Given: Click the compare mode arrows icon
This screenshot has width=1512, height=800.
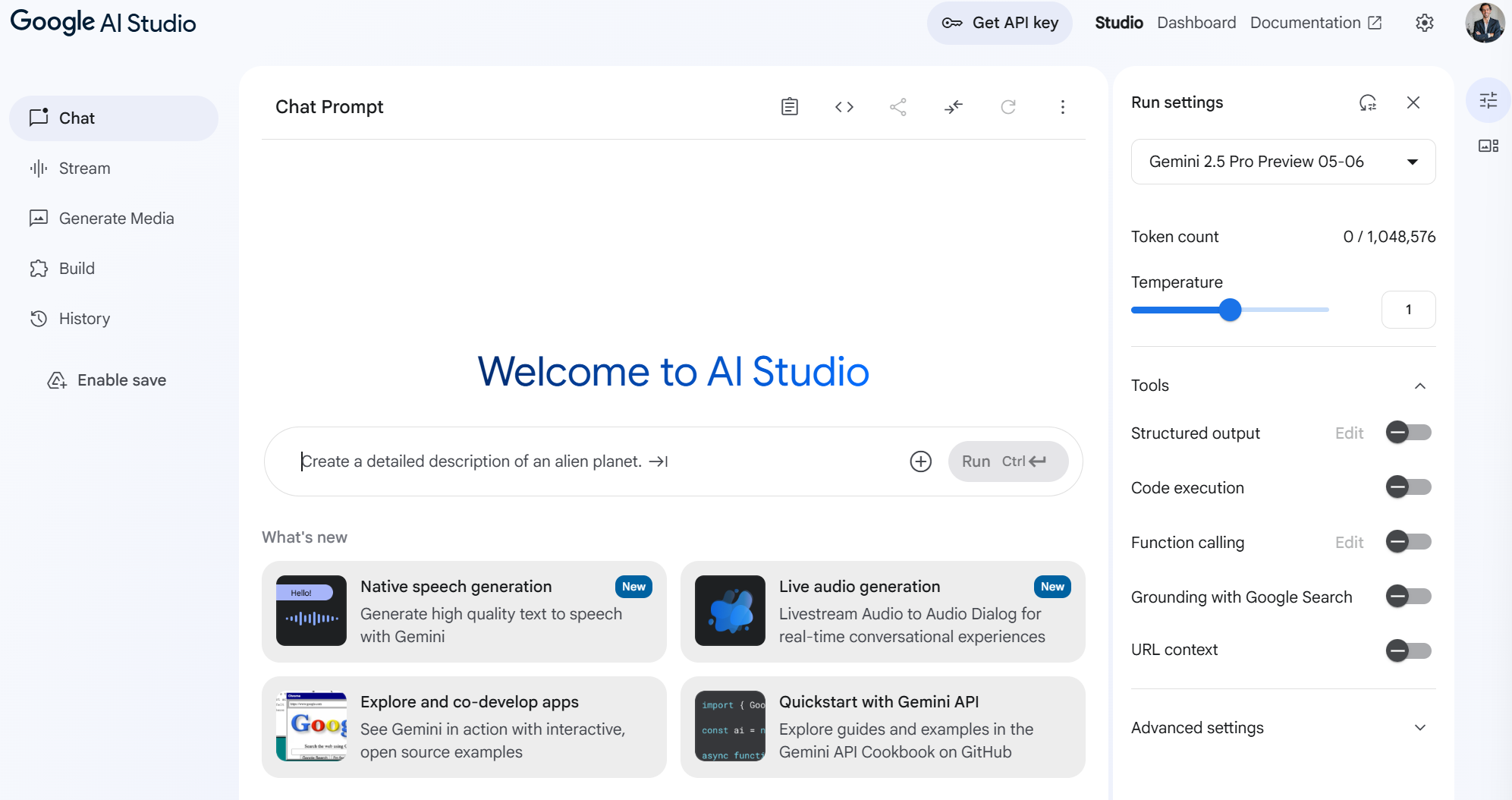Looking at the screenshot, I should tap(953, 107).
